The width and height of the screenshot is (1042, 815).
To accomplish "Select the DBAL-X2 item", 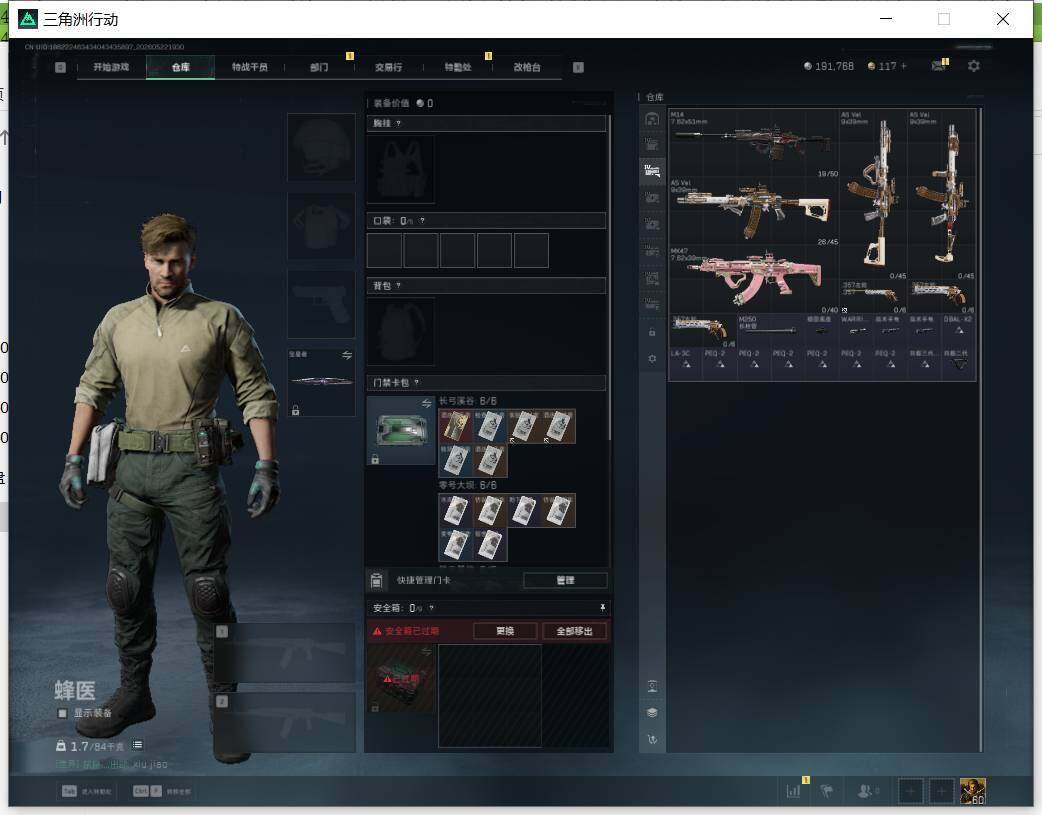I will pos(958,330).
